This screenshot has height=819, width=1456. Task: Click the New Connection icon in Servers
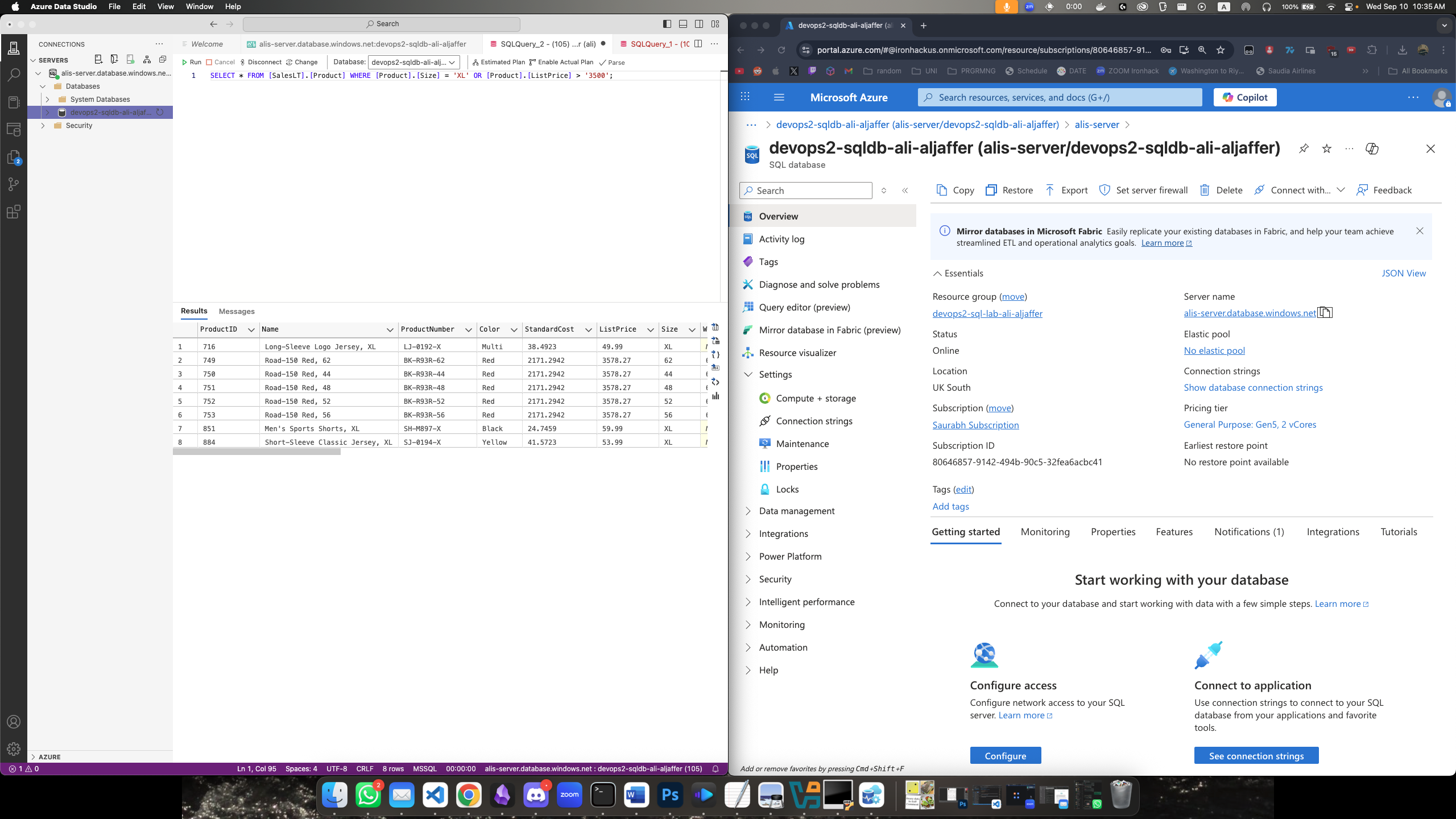[x=98, y=59]
